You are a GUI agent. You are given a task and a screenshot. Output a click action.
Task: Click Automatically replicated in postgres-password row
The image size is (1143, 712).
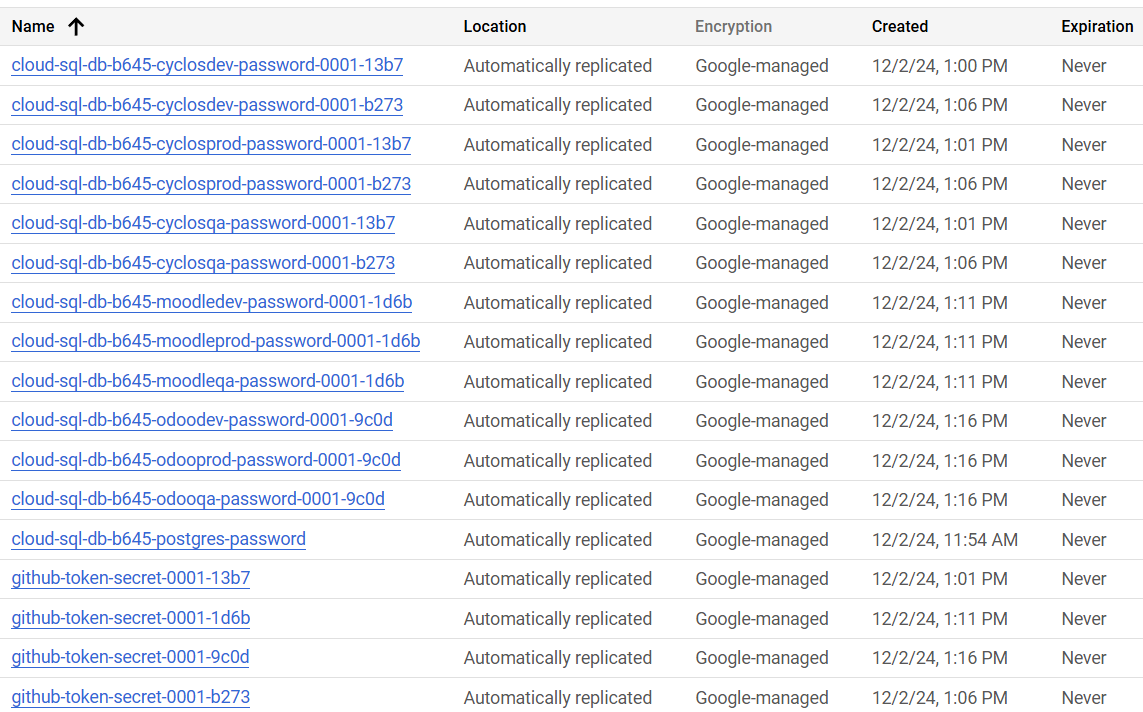tap(558, 540)
